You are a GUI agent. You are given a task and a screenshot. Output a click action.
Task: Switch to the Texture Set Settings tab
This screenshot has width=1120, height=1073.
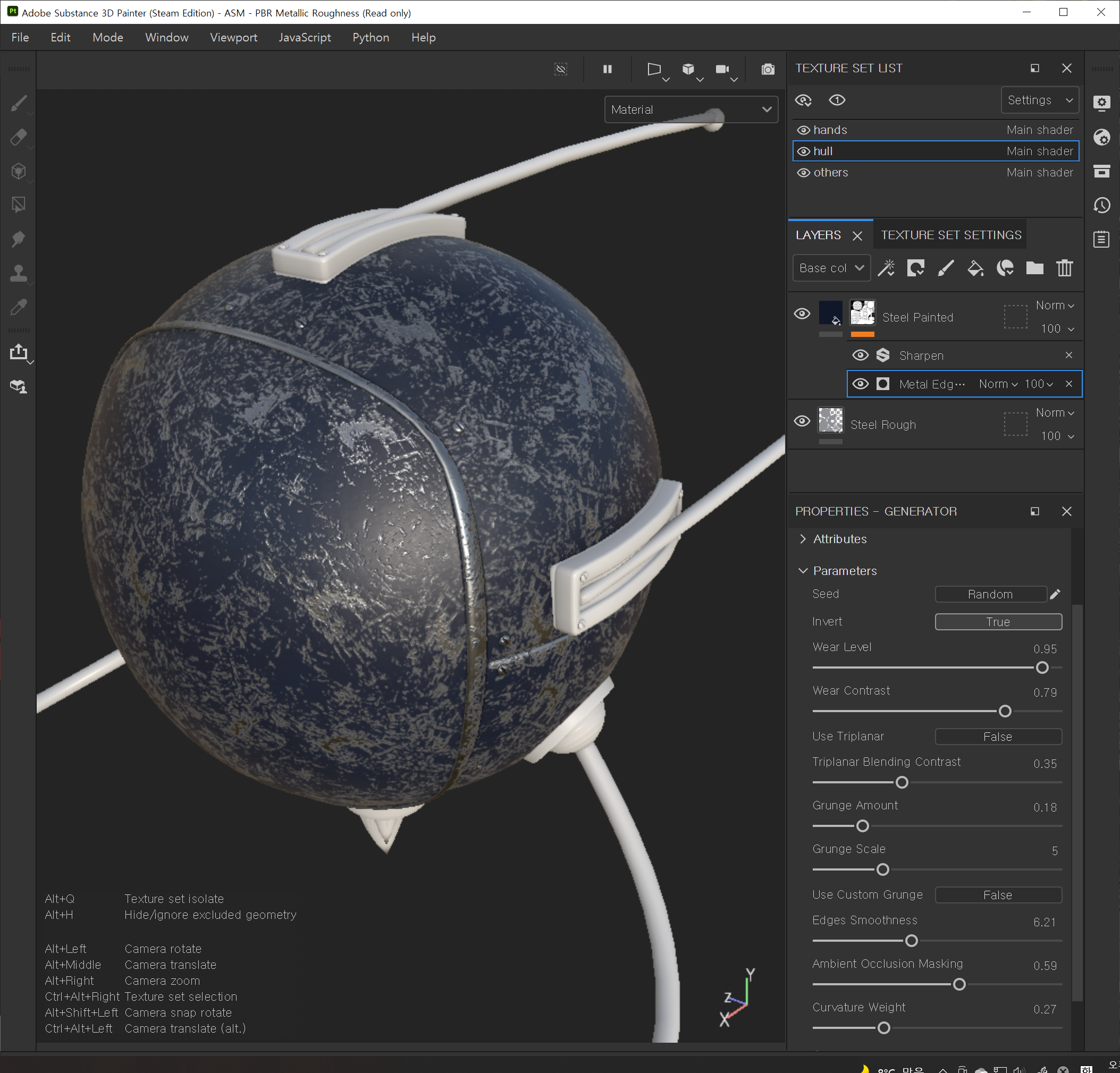[950, 235]
